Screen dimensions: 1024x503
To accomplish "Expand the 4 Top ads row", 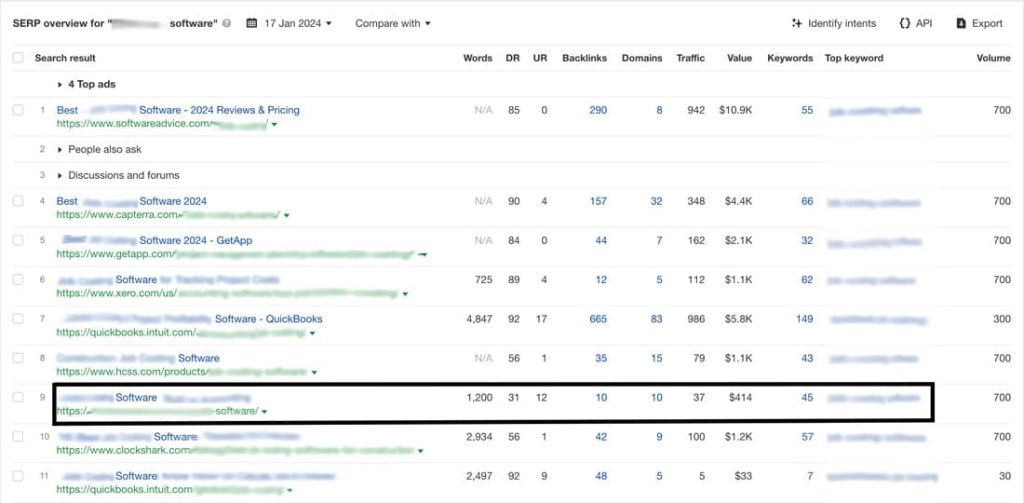I will pos(60,85).
